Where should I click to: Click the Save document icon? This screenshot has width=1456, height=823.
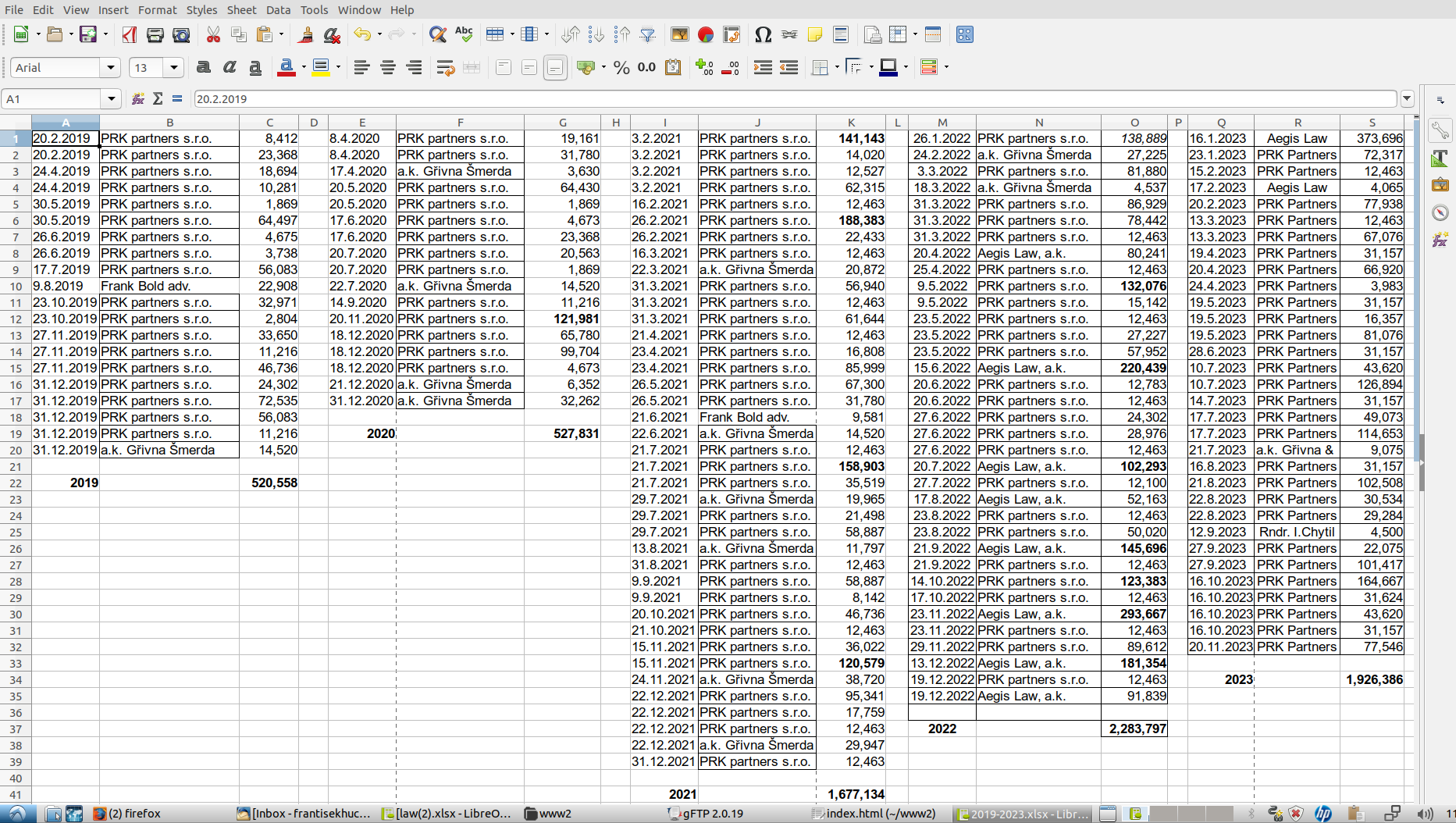coord(88,34)
